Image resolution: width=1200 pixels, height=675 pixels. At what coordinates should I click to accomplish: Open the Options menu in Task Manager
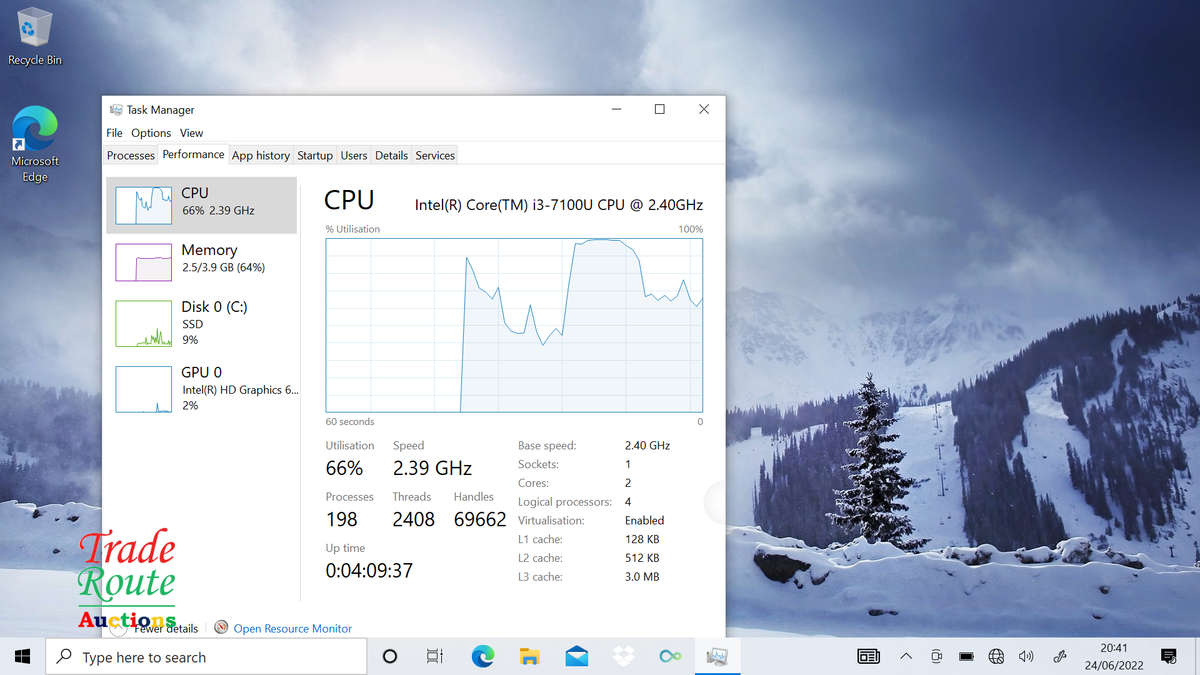[151, 132]
